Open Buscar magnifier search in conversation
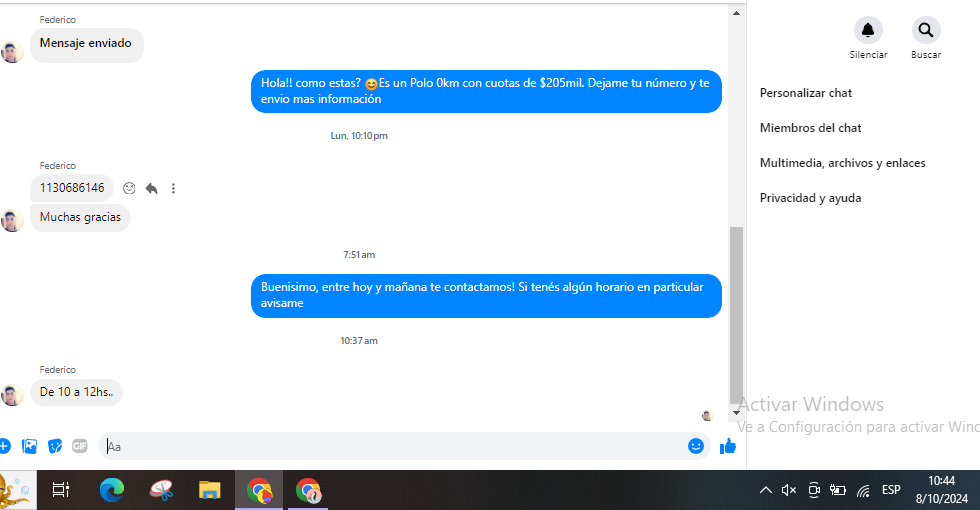The height and width of the screenshot is (510, 980). pyautogui.click(x=926, y=30)
